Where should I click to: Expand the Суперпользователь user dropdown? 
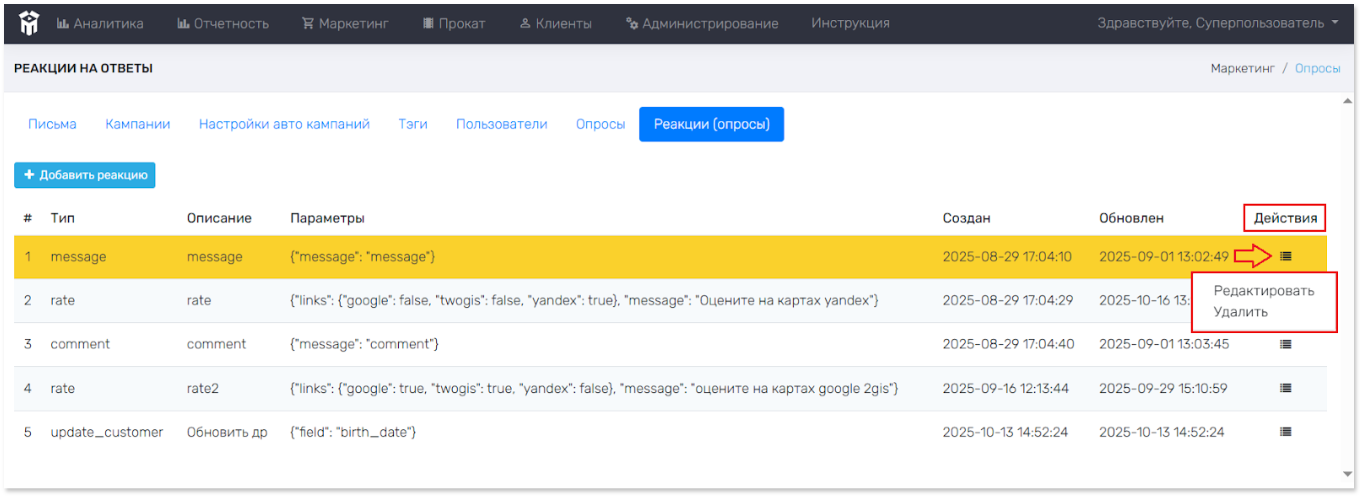[x=1217, y=23]
